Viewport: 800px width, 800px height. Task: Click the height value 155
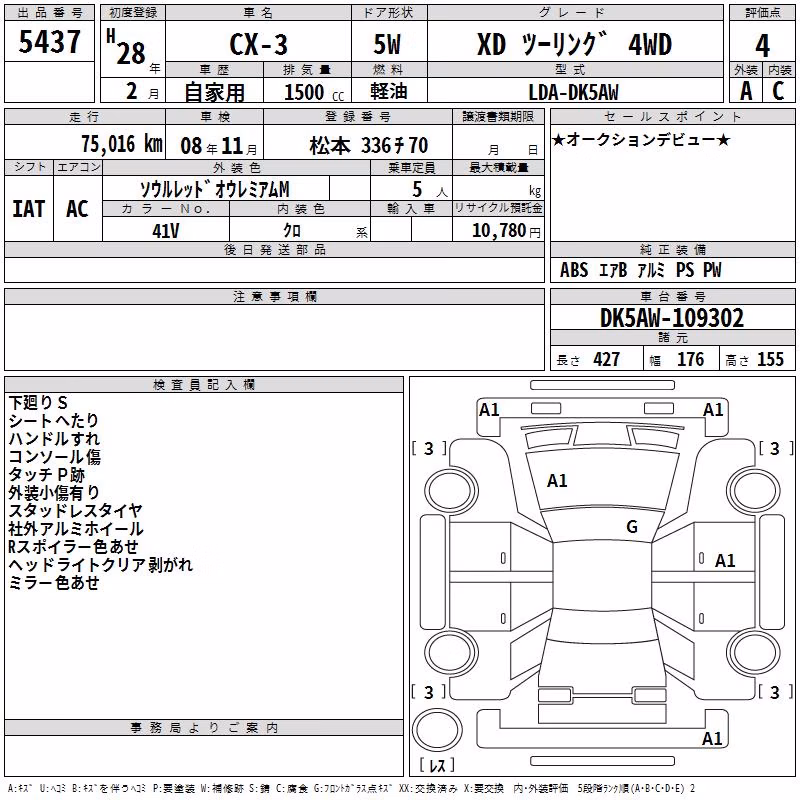(770, 360)
